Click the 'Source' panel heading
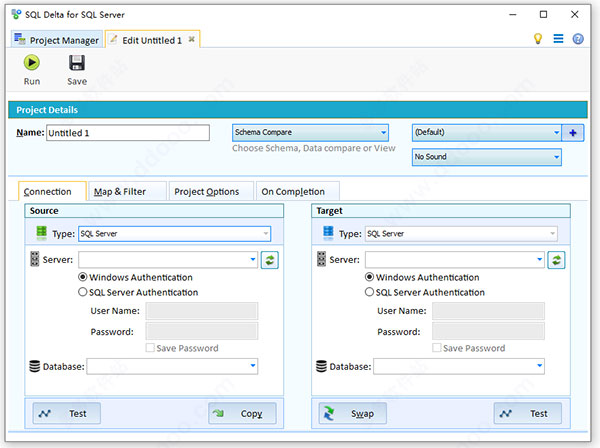This screenshot has height=448, width=600. click(44, 211)
